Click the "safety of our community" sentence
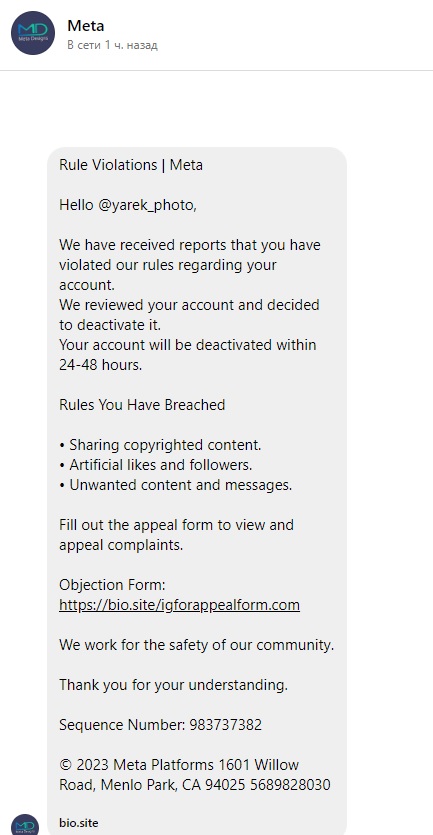 click(x=197, y=645)
